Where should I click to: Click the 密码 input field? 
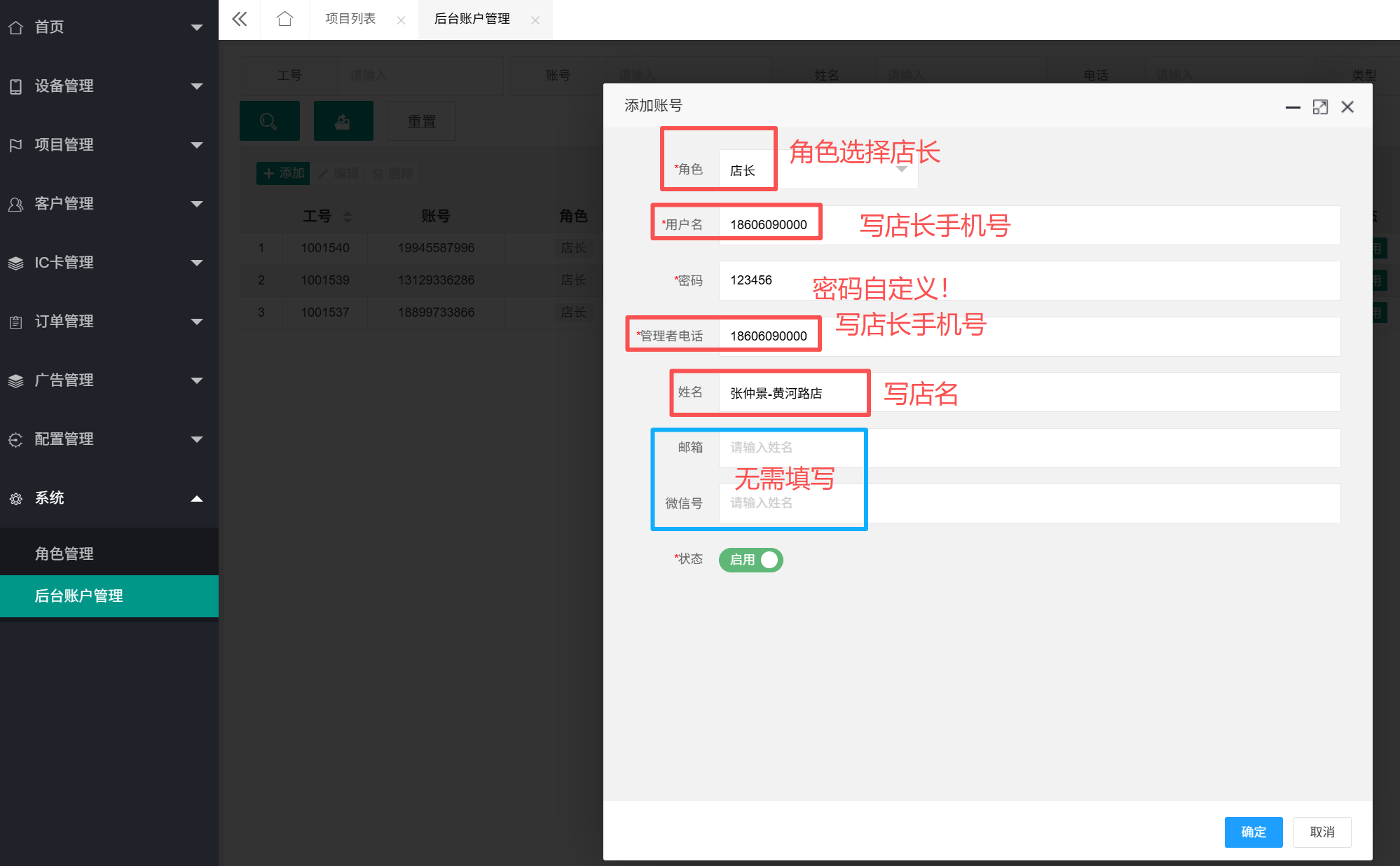[x=1029, y=280]
